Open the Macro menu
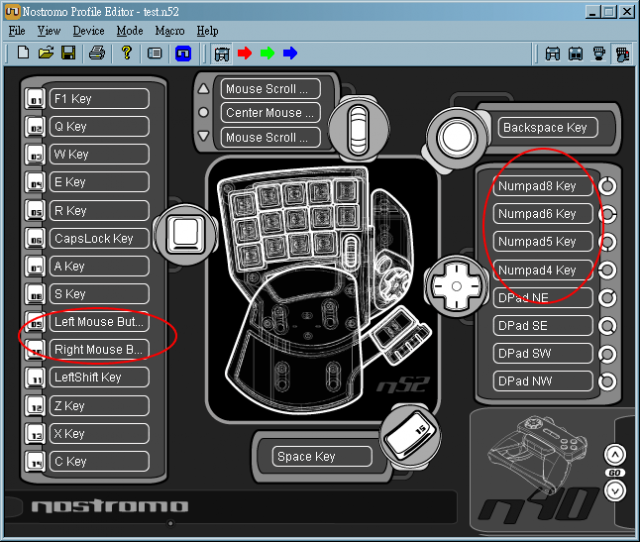Image resolution: width=640 pixels, height=542 pixels. pyautogui.click(x=169, y=31)
